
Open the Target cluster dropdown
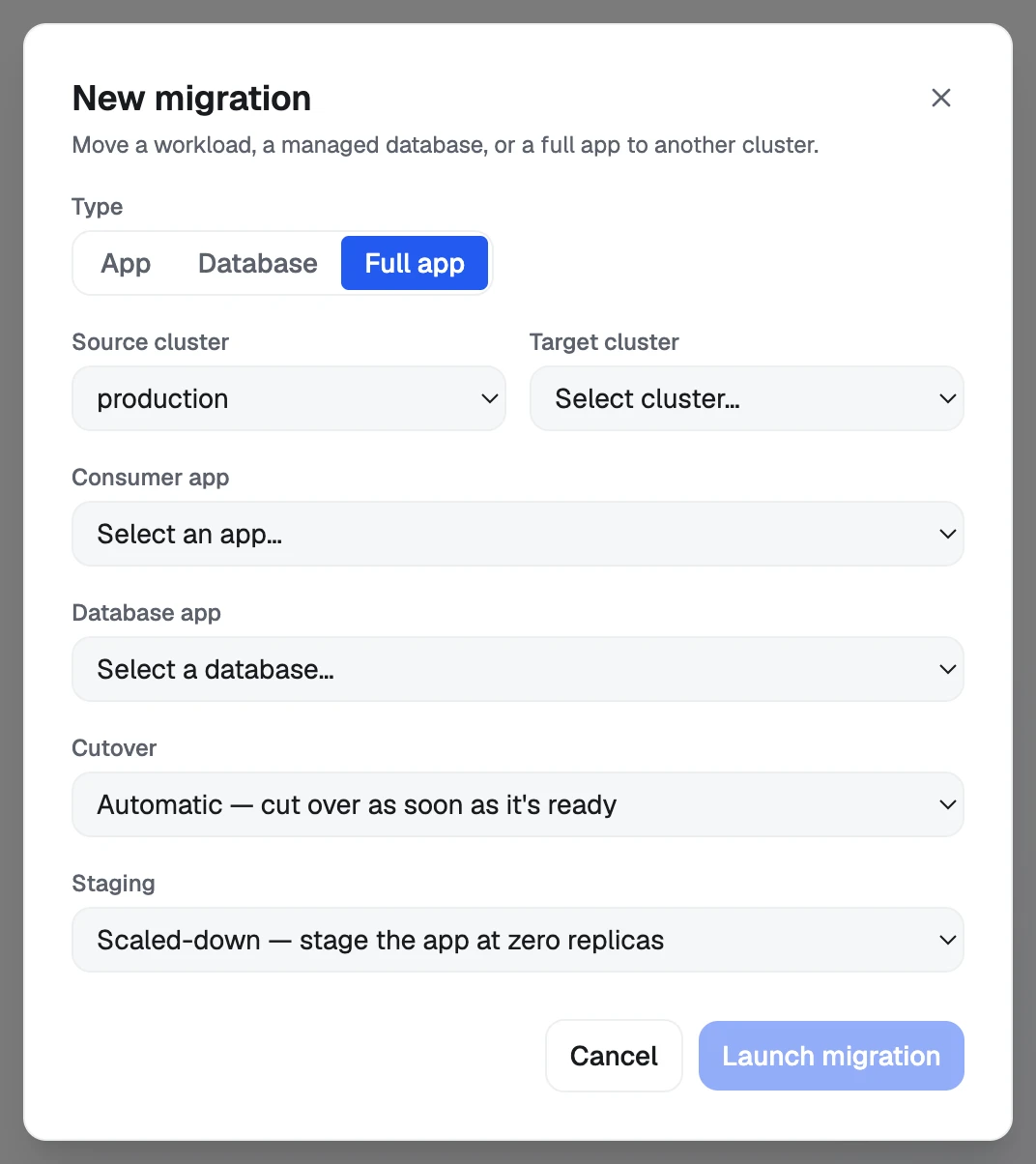pyautogui.click(x=747, y=398)
